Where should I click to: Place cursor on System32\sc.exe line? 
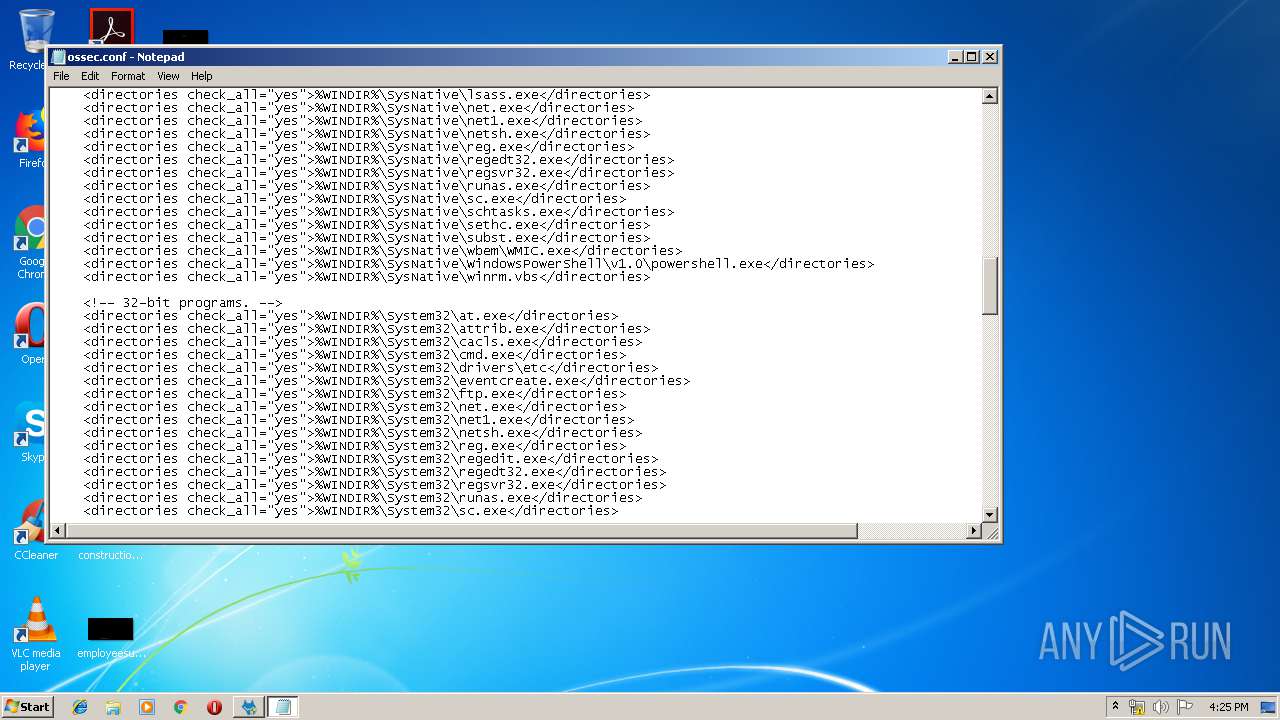point(351,511)
